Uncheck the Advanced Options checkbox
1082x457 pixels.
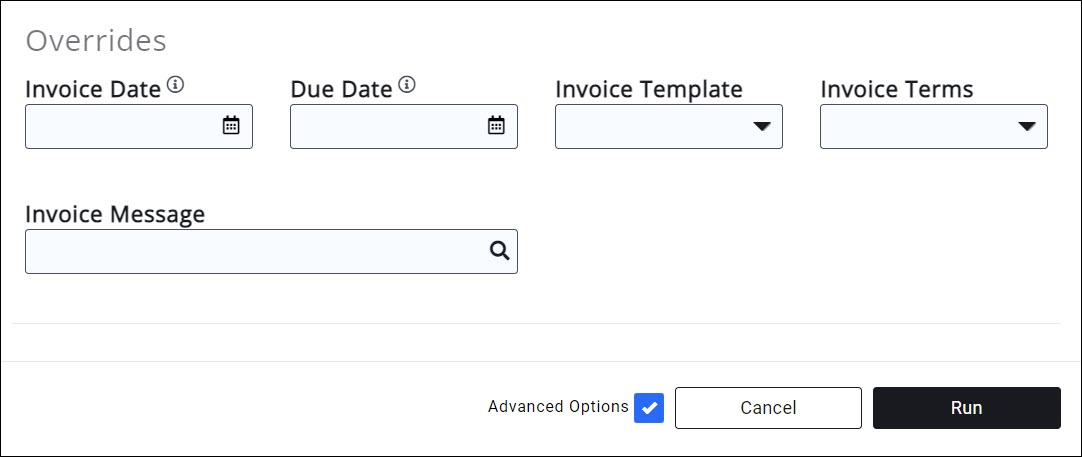(x=649, y=408)
